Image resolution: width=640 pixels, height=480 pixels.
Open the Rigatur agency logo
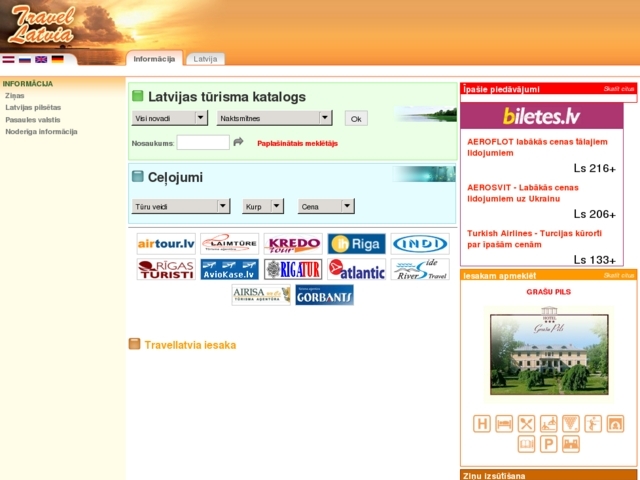pyautogui.click(x=293, y=269)
